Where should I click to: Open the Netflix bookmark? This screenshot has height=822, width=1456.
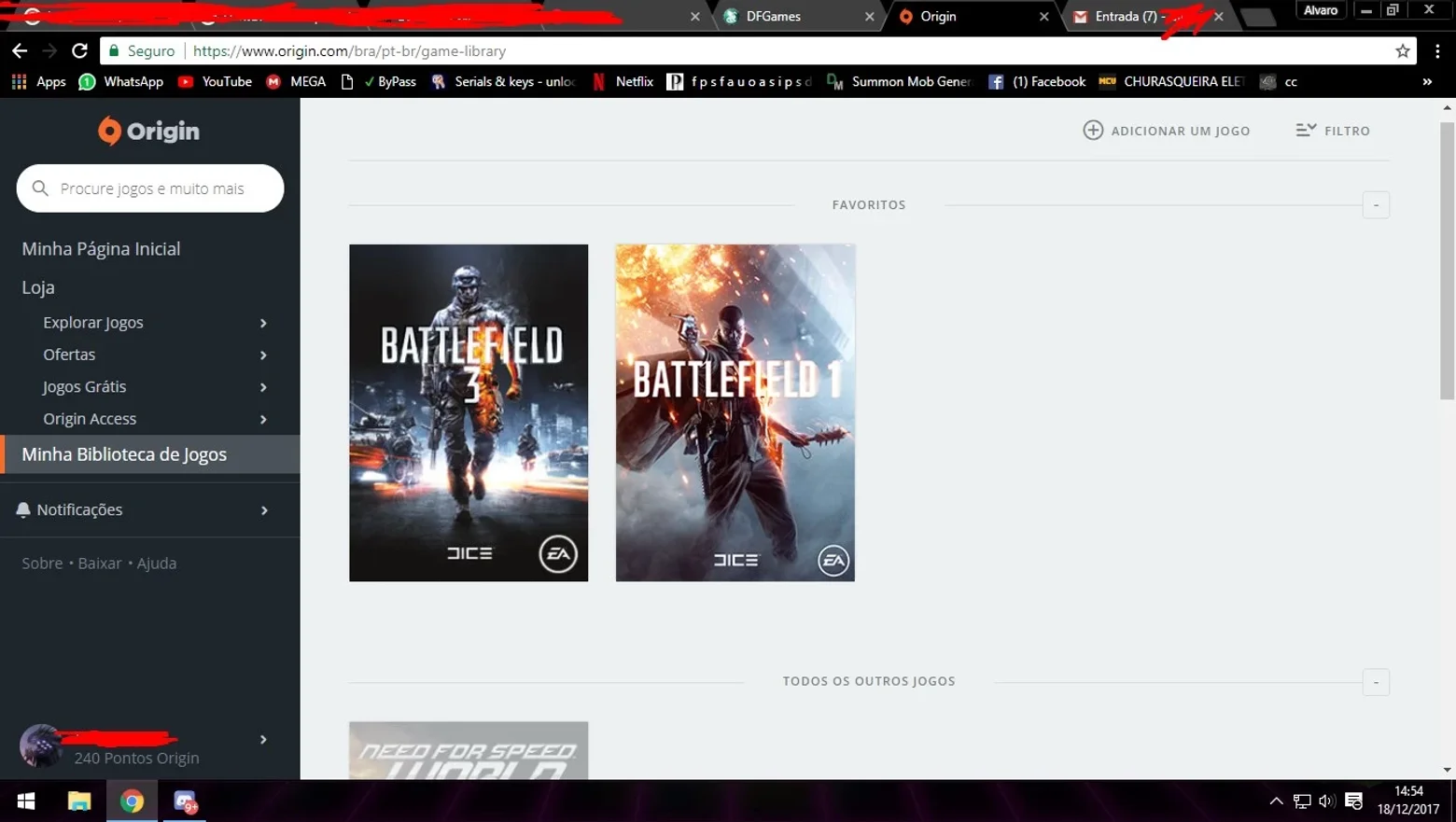coord(623,82)
